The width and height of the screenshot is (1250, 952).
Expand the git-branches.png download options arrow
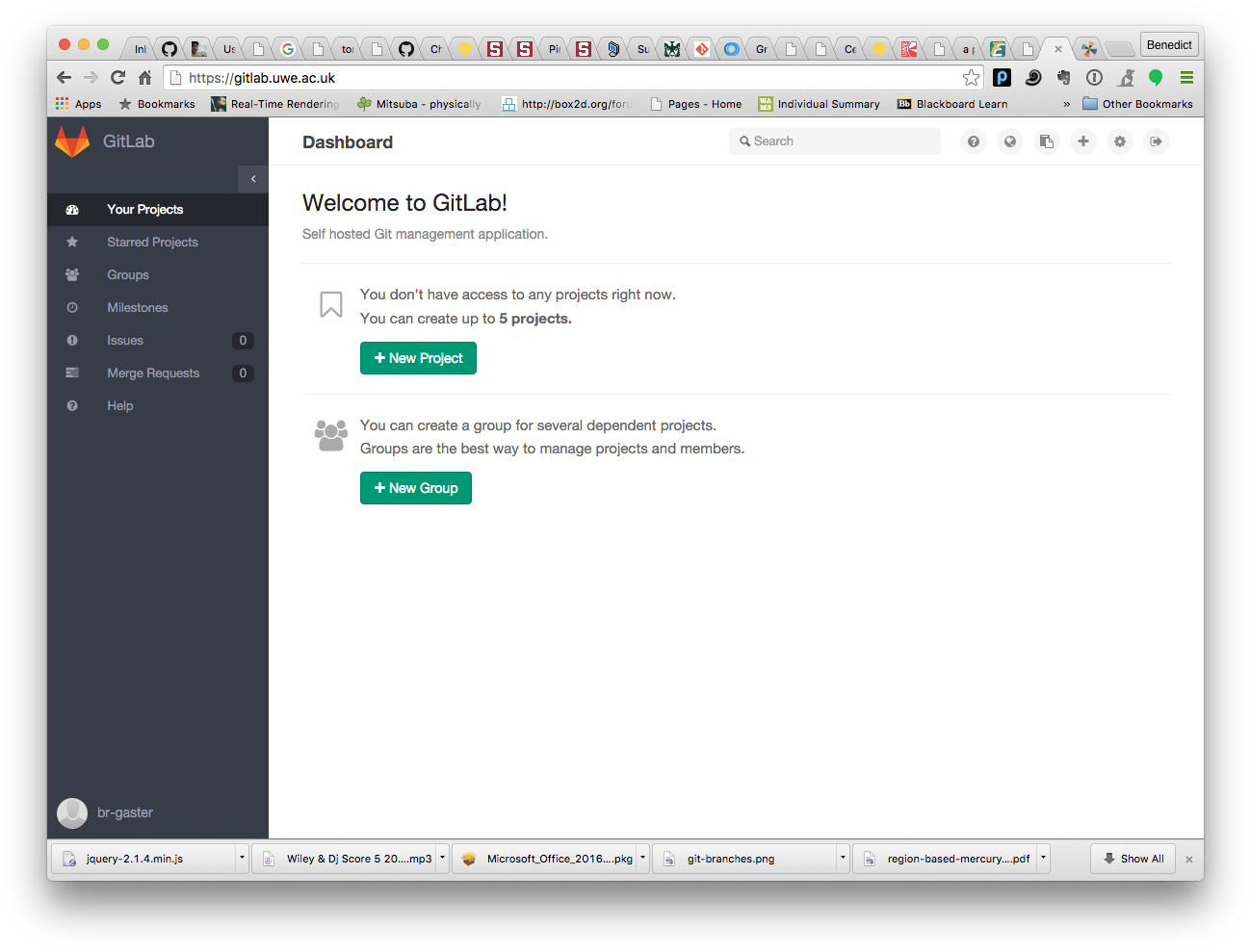[x=841, y=858]
